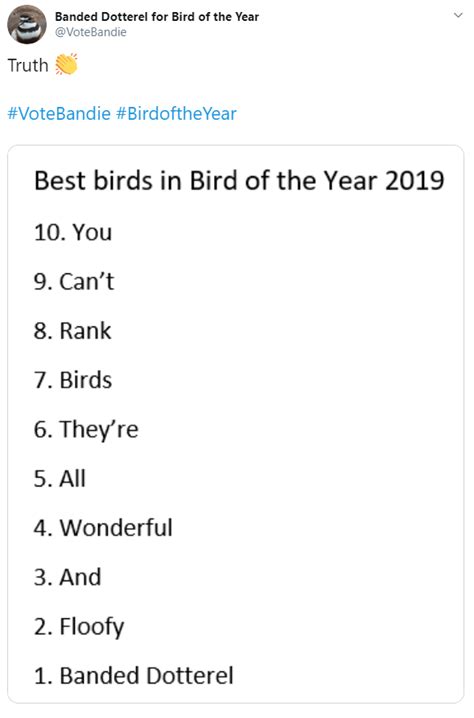Click the 'Best birds in Bird of the Year 2019' heading
Viewport: 474px width, 718px height.
pyautogui.click(x=239, y=180)
